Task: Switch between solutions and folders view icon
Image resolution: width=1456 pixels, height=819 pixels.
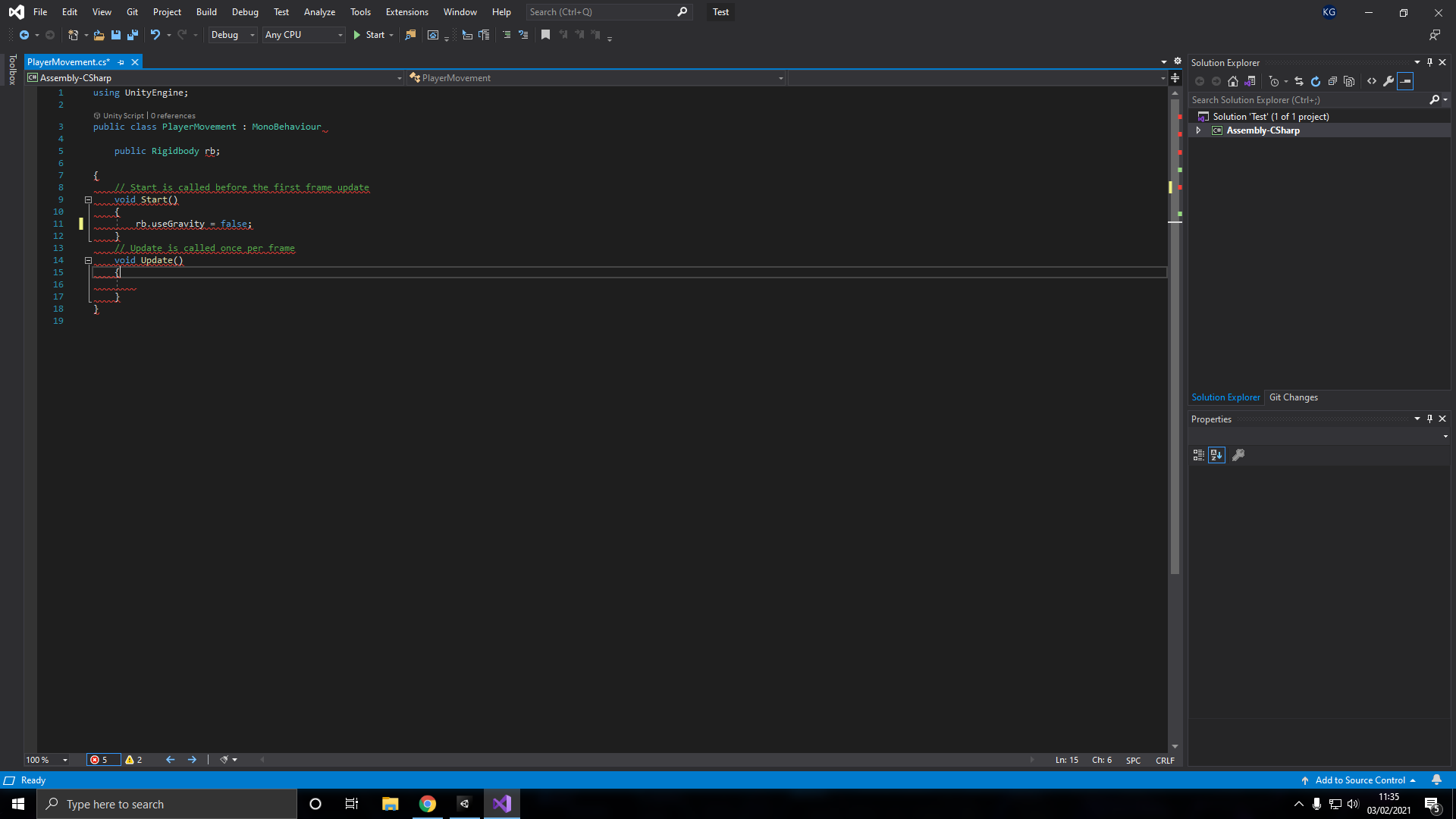Action: pos(1250,81)
